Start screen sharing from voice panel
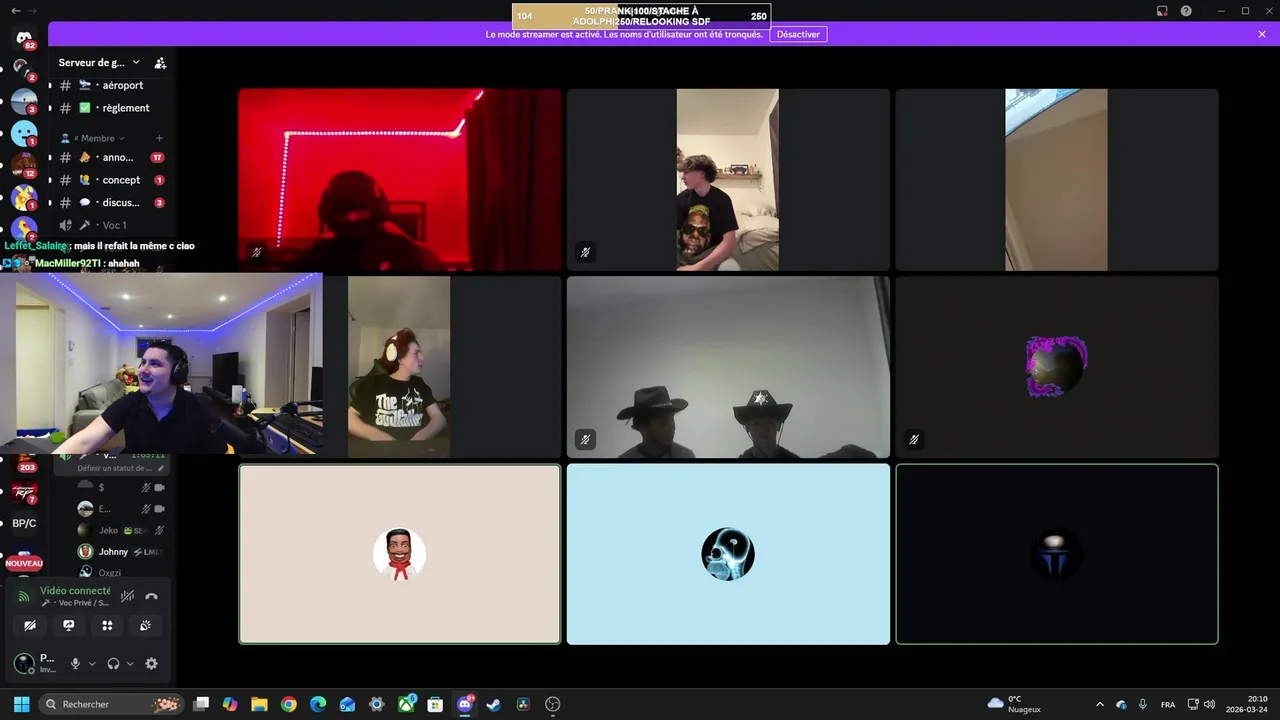Viewport: 1280px width, 720px height. (x=68, y=625)
